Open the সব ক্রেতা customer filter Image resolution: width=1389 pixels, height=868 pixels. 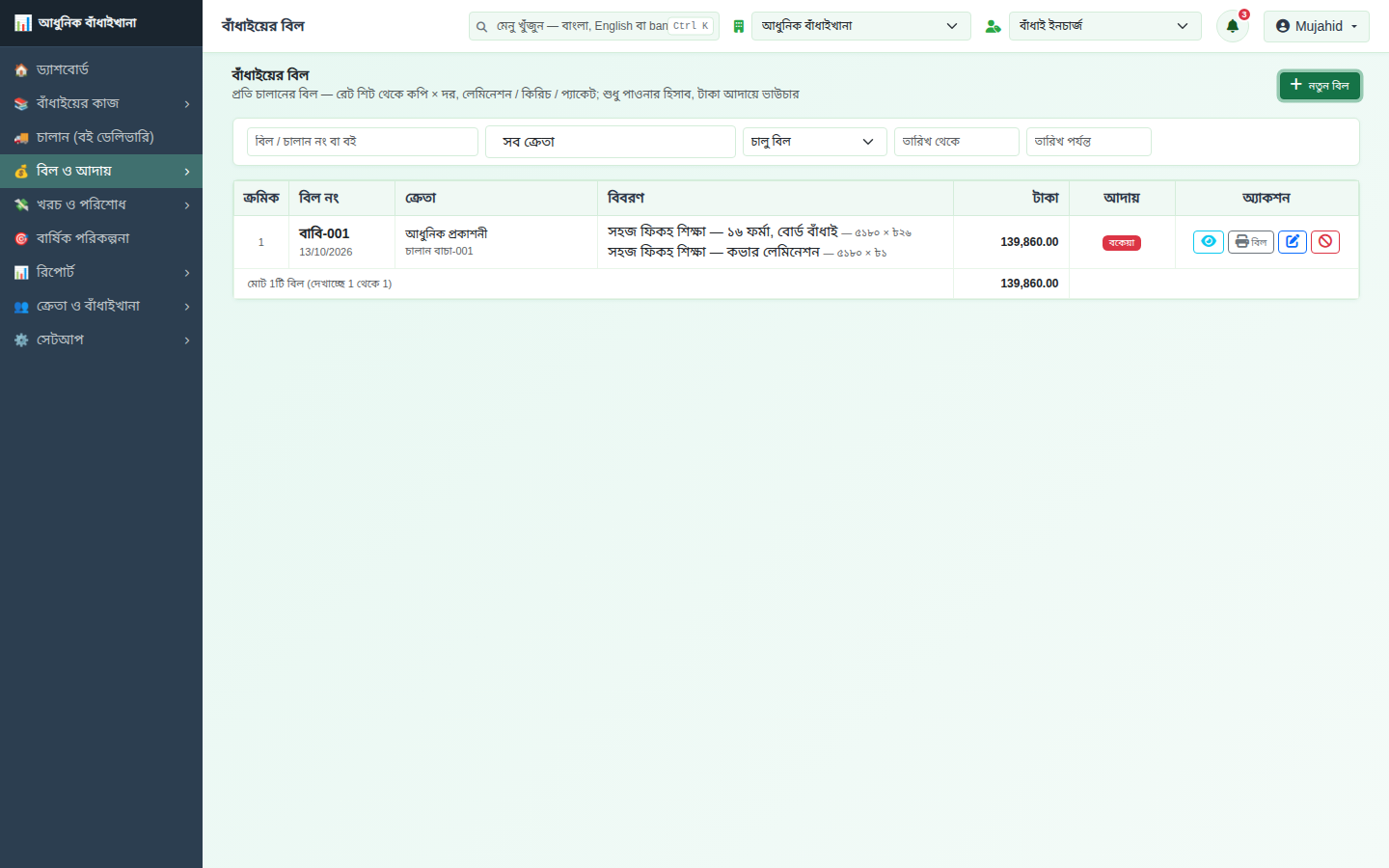point(611,142)
